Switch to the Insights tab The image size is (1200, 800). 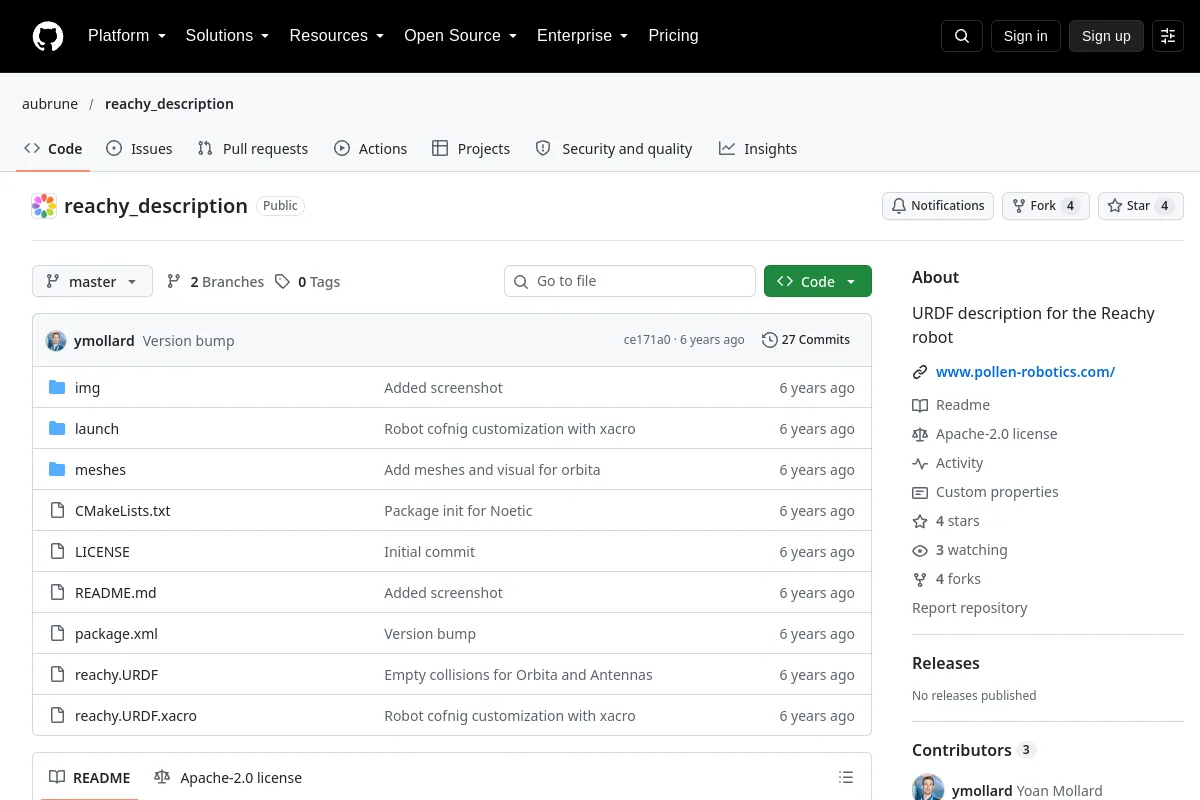[x=758, y=149]
